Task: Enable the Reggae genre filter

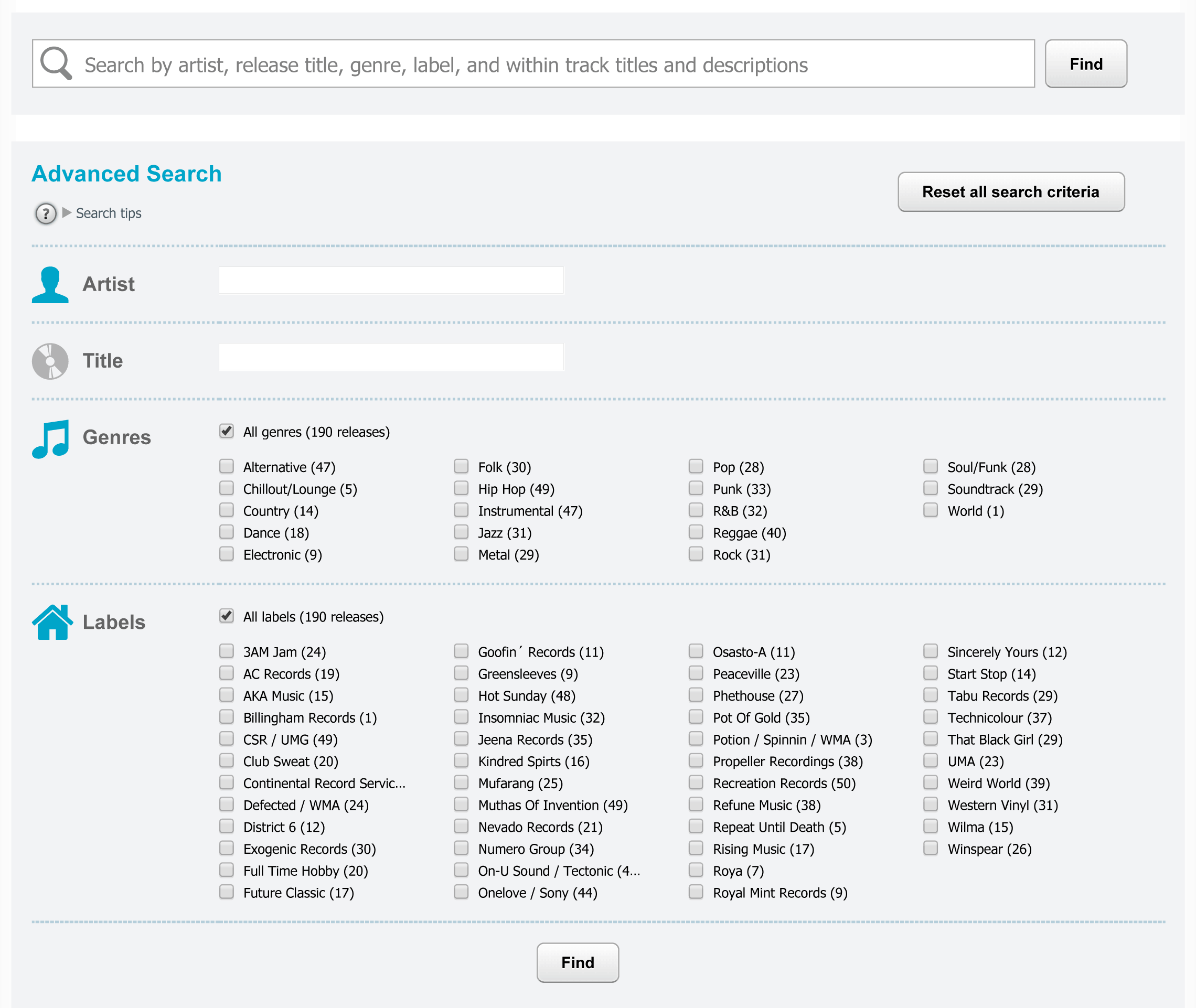Action: 696,532
